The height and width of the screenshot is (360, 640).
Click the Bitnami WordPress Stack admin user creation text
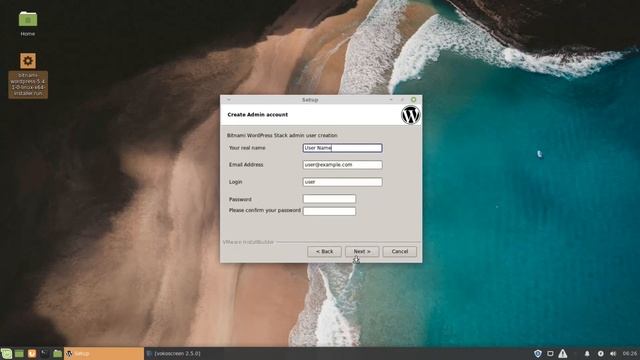[282, 135]
